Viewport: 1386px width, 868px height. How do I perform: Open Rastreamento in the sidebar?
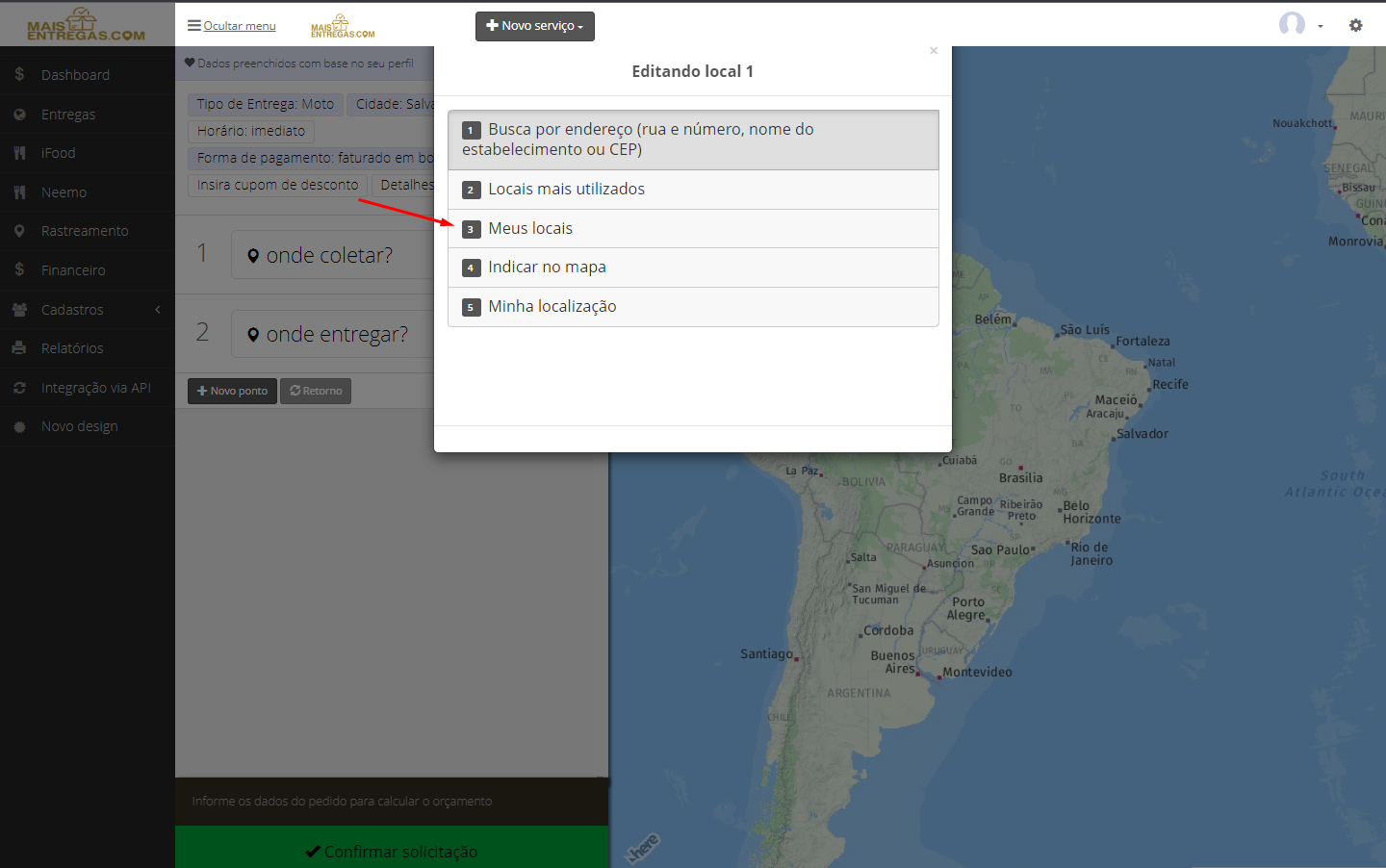click(85, 231)
